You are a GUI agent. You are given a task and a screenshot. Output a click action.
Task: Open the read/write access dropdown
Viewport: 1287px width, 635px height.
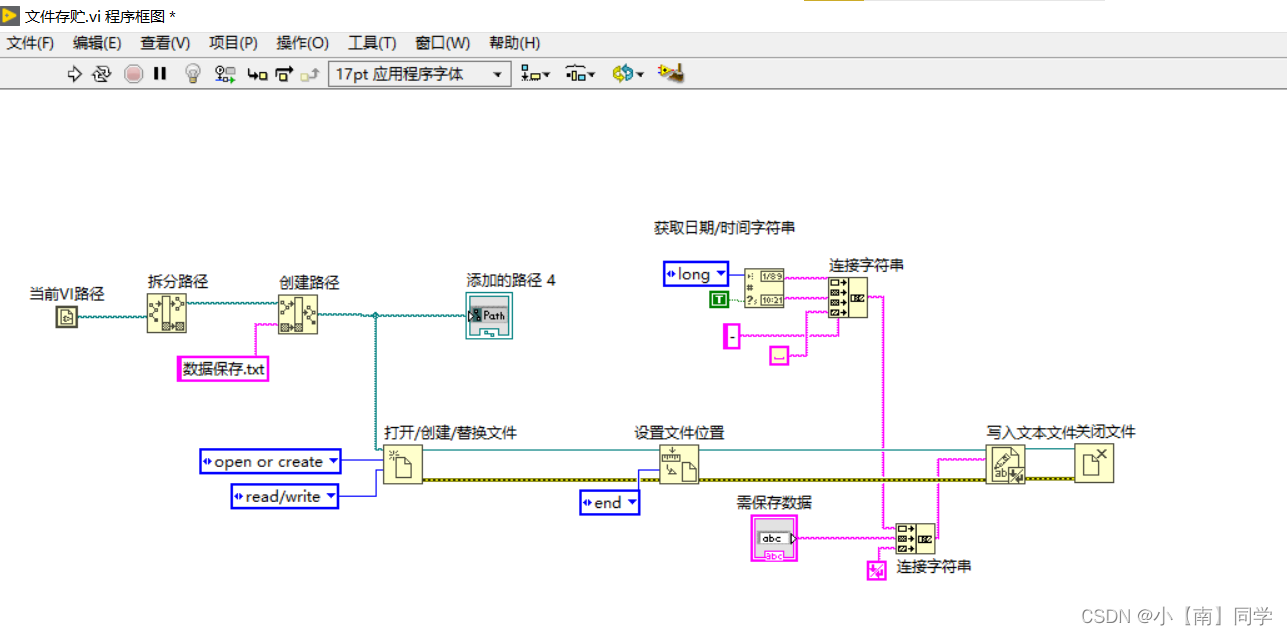(334, 496)
